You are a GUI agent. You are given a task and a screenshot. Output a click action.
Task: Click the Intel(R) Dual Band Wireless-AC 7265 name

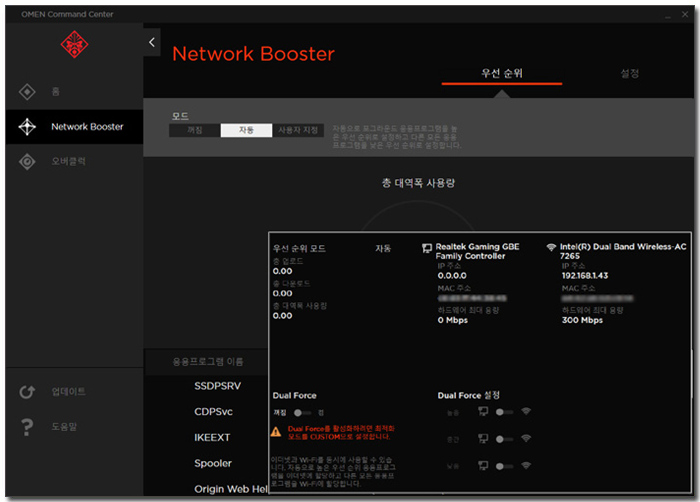tap(623, 251)
